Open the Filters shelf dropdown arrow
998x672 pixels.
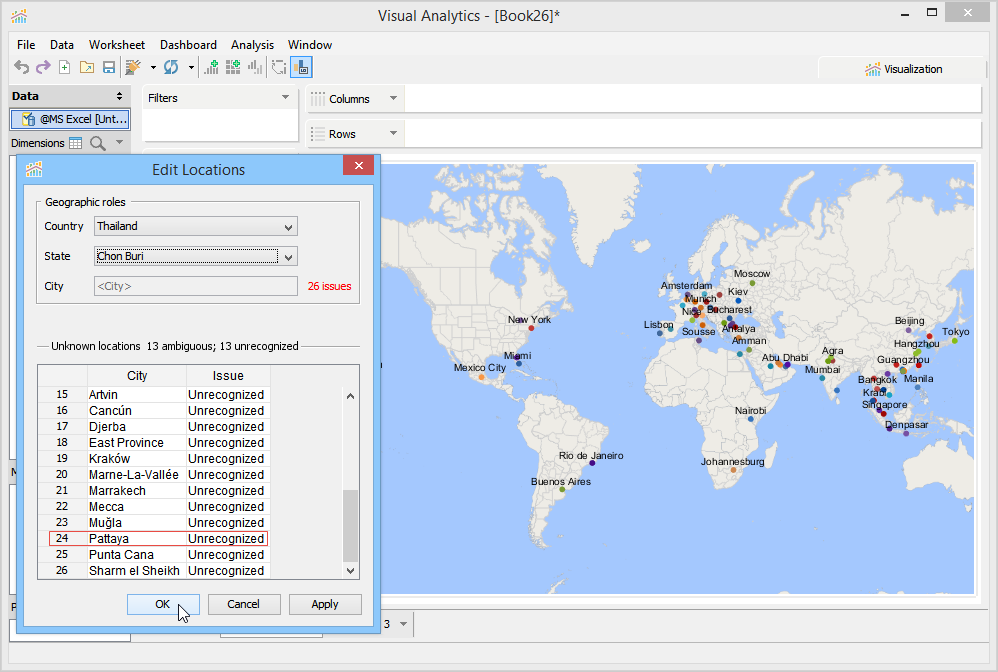pos(285,97)
